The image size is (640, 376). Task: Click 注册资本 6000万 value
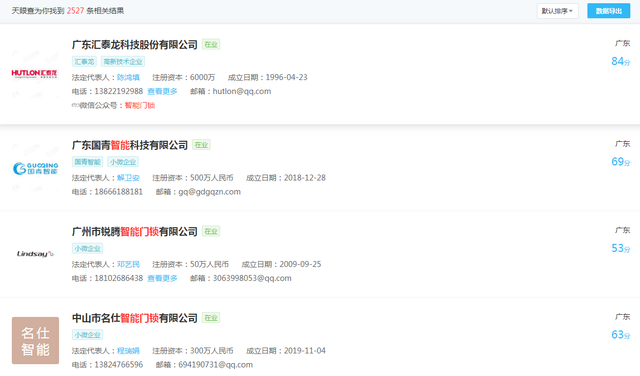pyautogui.click(x=202, y=78)
